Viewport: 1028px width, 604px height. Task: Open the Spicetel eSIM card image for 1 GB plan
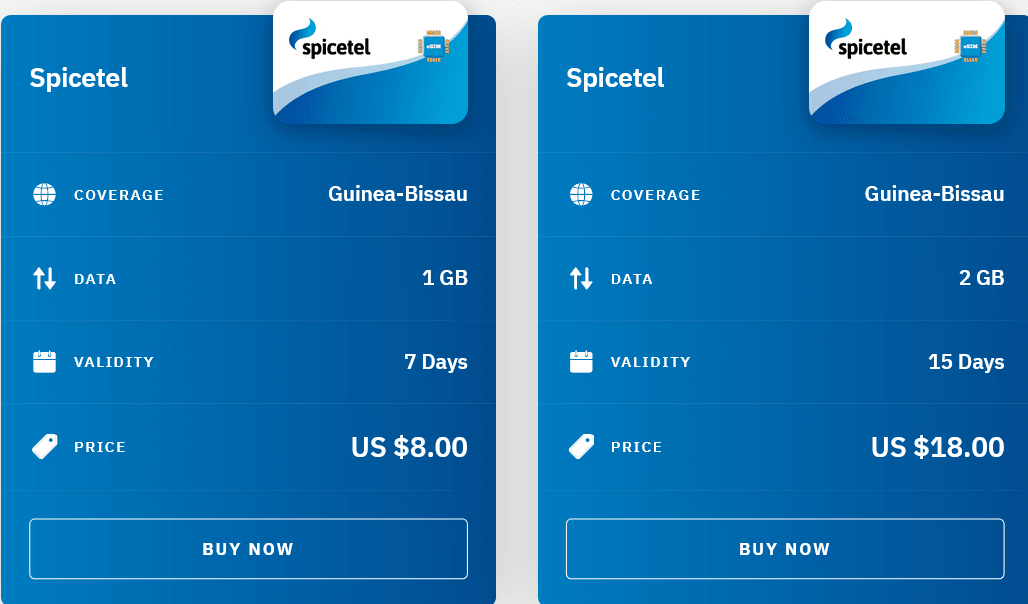point(370,62)
